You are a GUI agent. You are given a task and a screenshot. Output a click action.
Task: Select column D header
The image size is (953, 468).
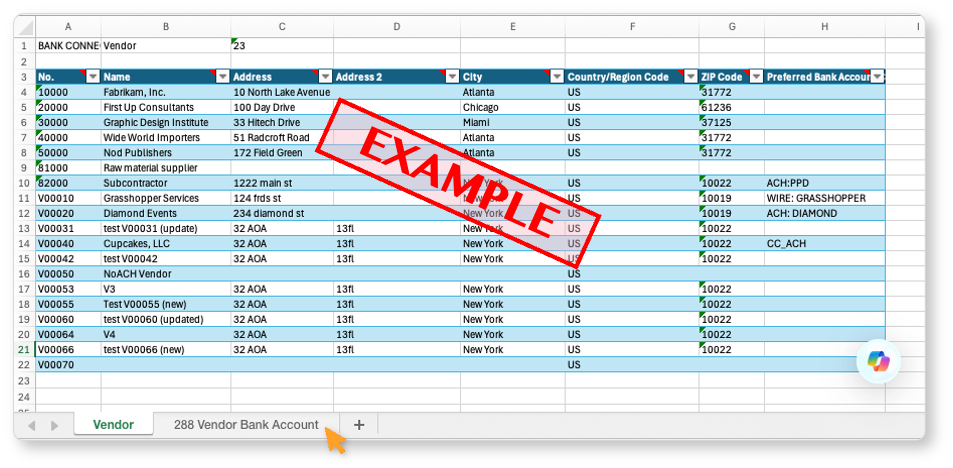(397, 27)
